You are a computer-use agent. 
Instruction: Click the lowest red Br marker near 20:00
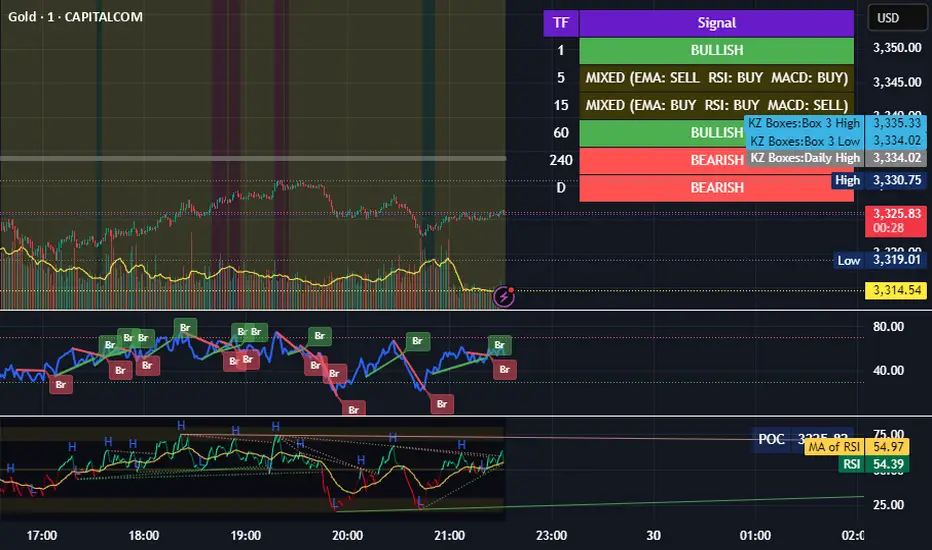(x=354, y=408)
